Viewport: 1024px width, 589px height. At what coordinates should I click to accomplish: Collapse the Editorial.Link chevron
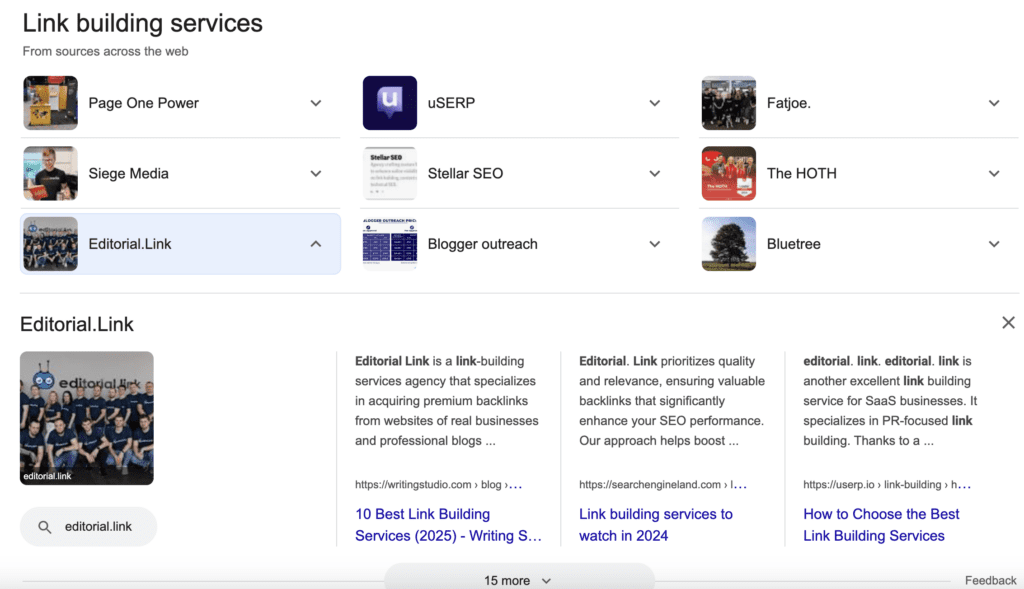[316, 244]
